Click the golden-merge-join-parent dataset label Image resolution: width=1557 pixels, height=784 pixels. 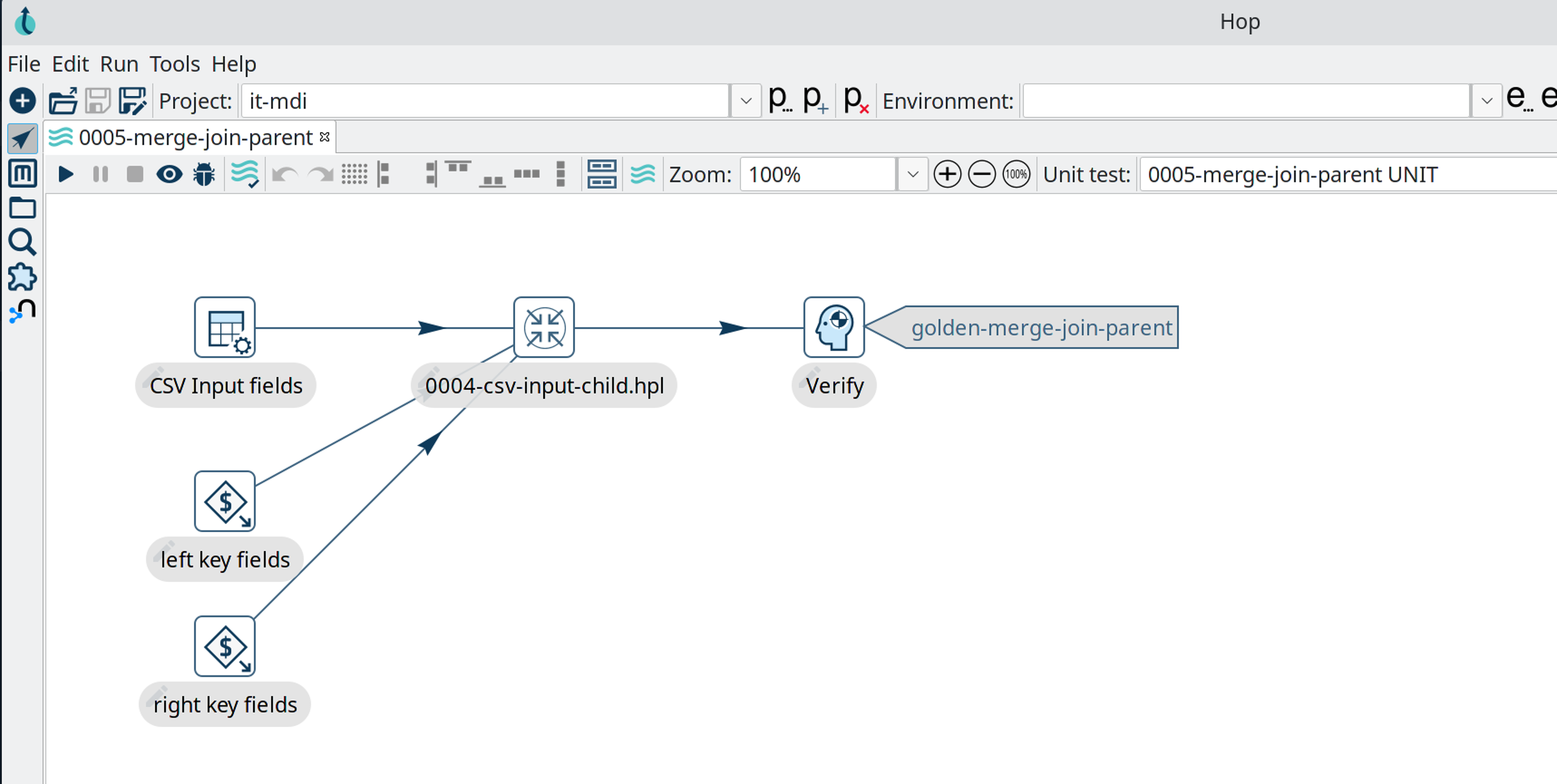pos(1040,327)
